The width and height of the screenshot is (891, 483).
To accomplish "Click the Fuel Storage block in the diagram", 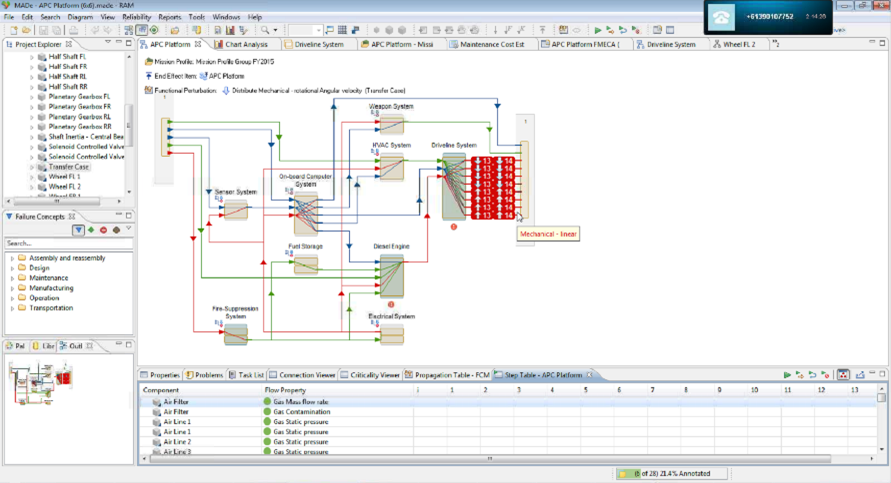I will coord(306,265).
